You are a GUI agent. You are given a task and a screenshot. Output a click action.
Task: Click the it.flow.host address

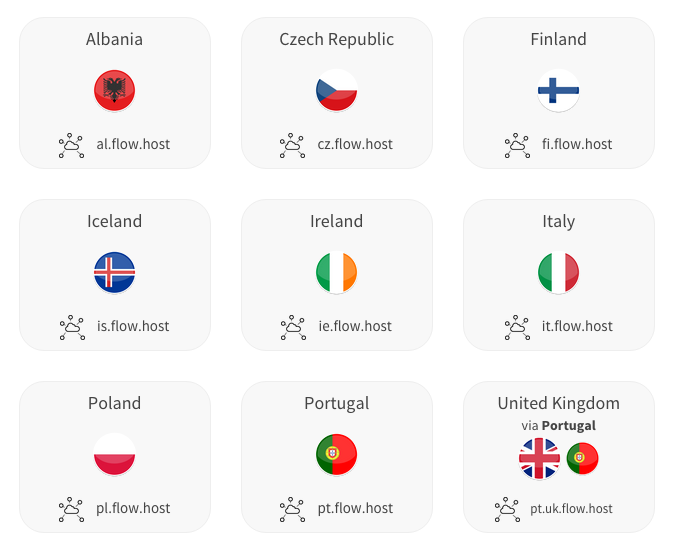577,326
